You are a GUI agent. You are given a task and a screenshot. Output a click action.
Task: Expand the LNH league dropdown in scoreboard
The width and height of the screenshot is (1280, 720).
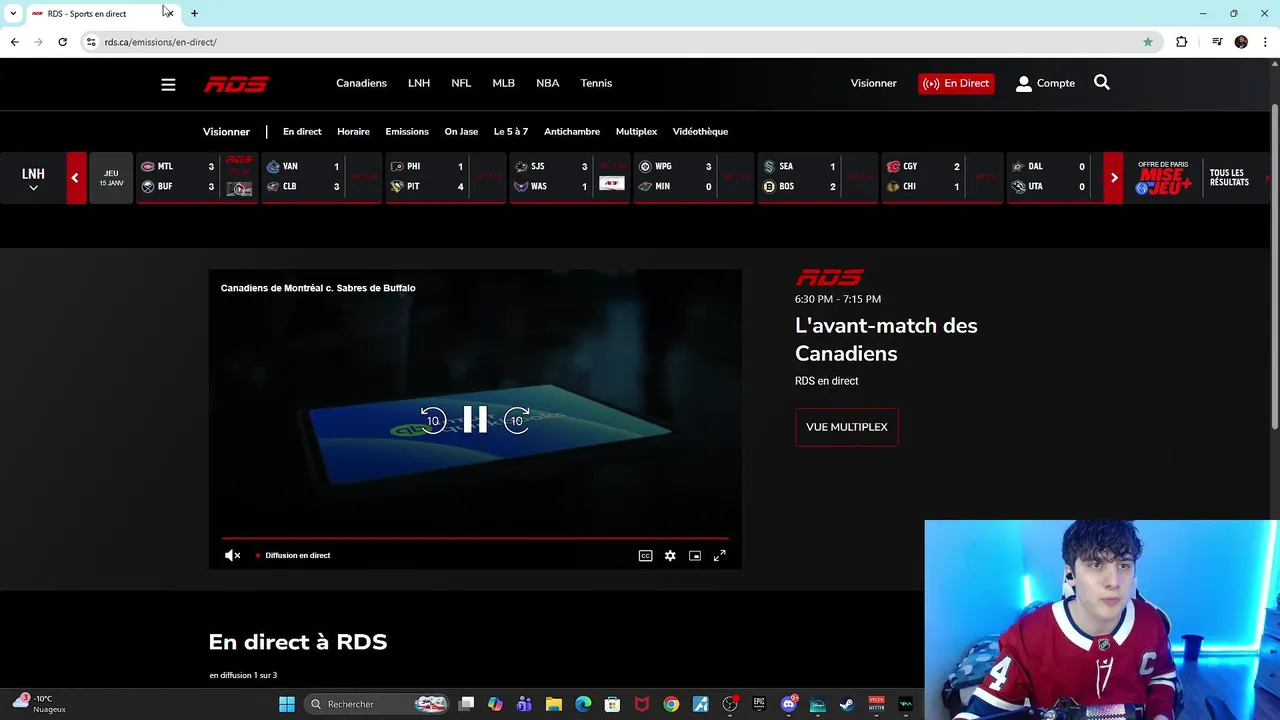[33, 179]
